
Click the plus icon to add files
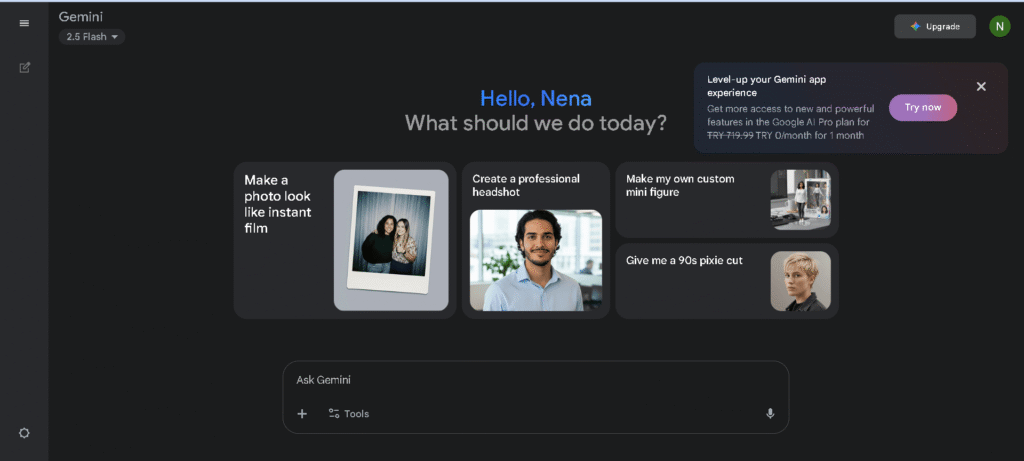click(302, 414)
